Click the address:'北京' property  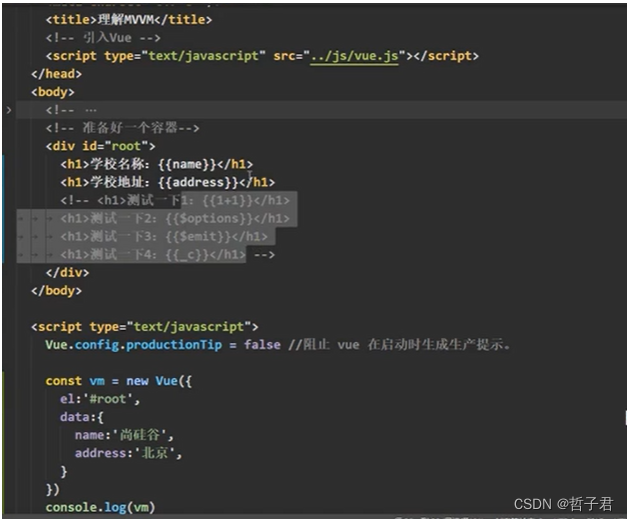128,453
